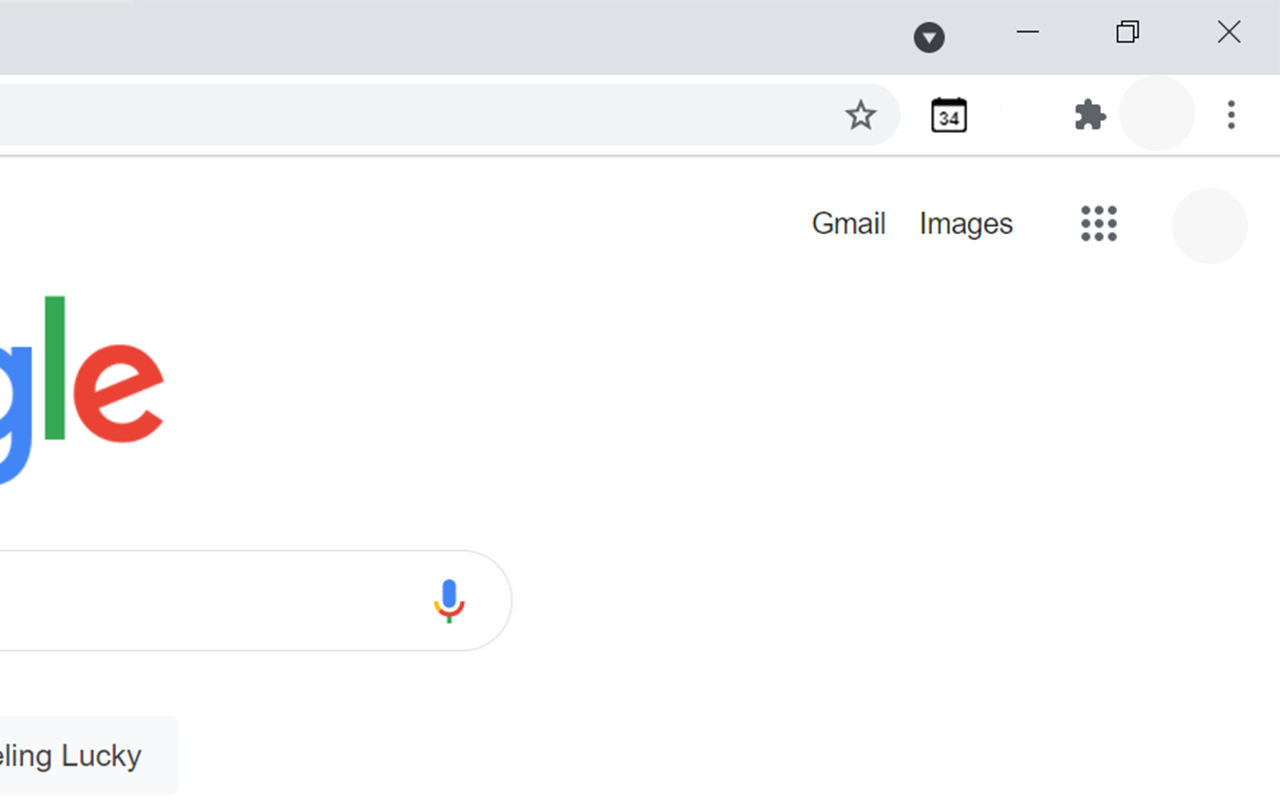Click the empty tab strip area
Image resolution: width=1280 pixels, height=800 pixels.
500,37
